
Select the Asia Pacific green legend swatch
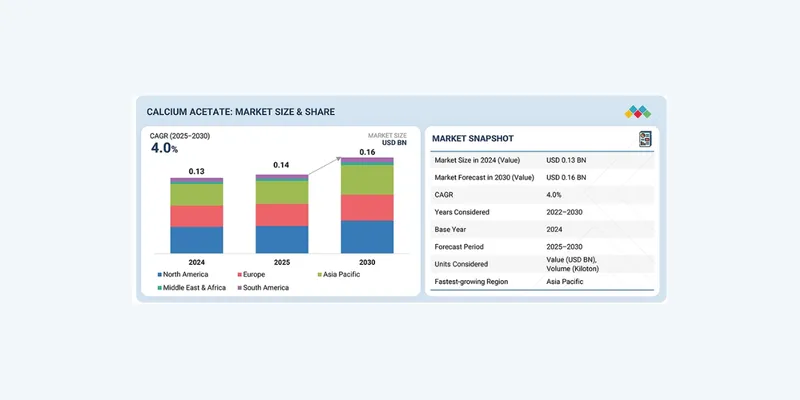click(x=319, y=274)
